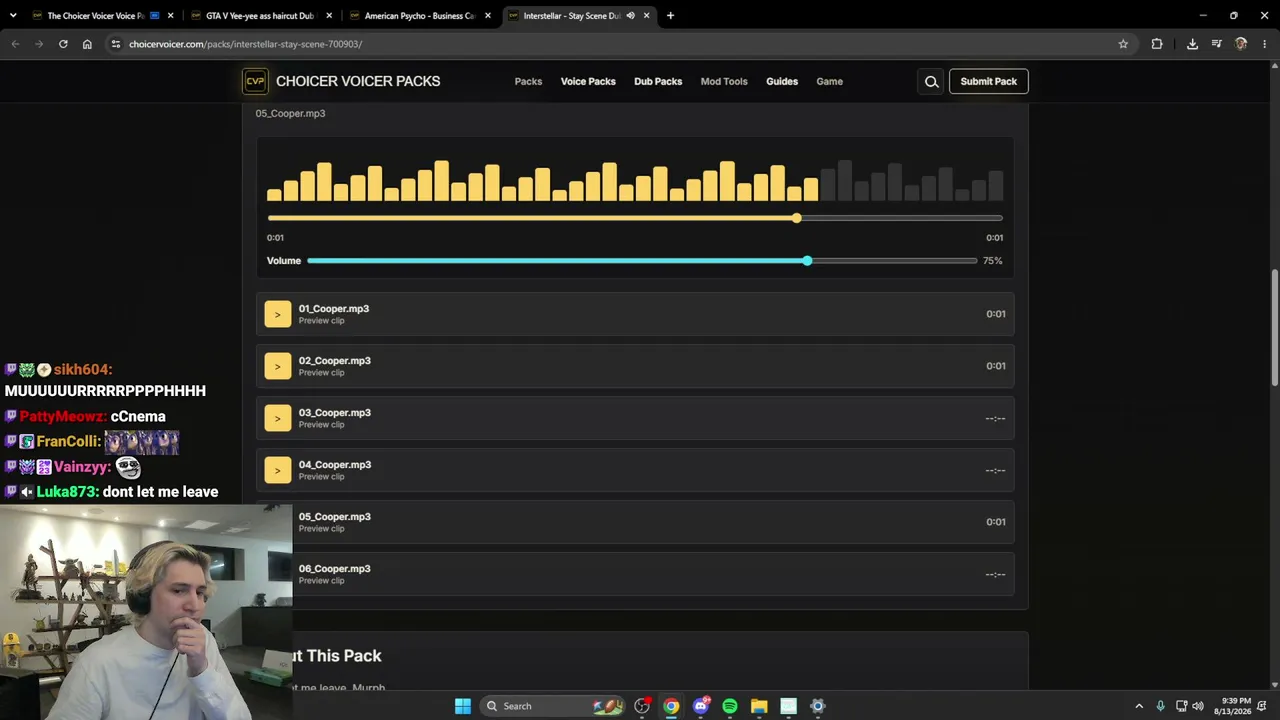This screenshot has width=1280, height=720.
Task: Open the Game nav item
Action: pos(829,82)
